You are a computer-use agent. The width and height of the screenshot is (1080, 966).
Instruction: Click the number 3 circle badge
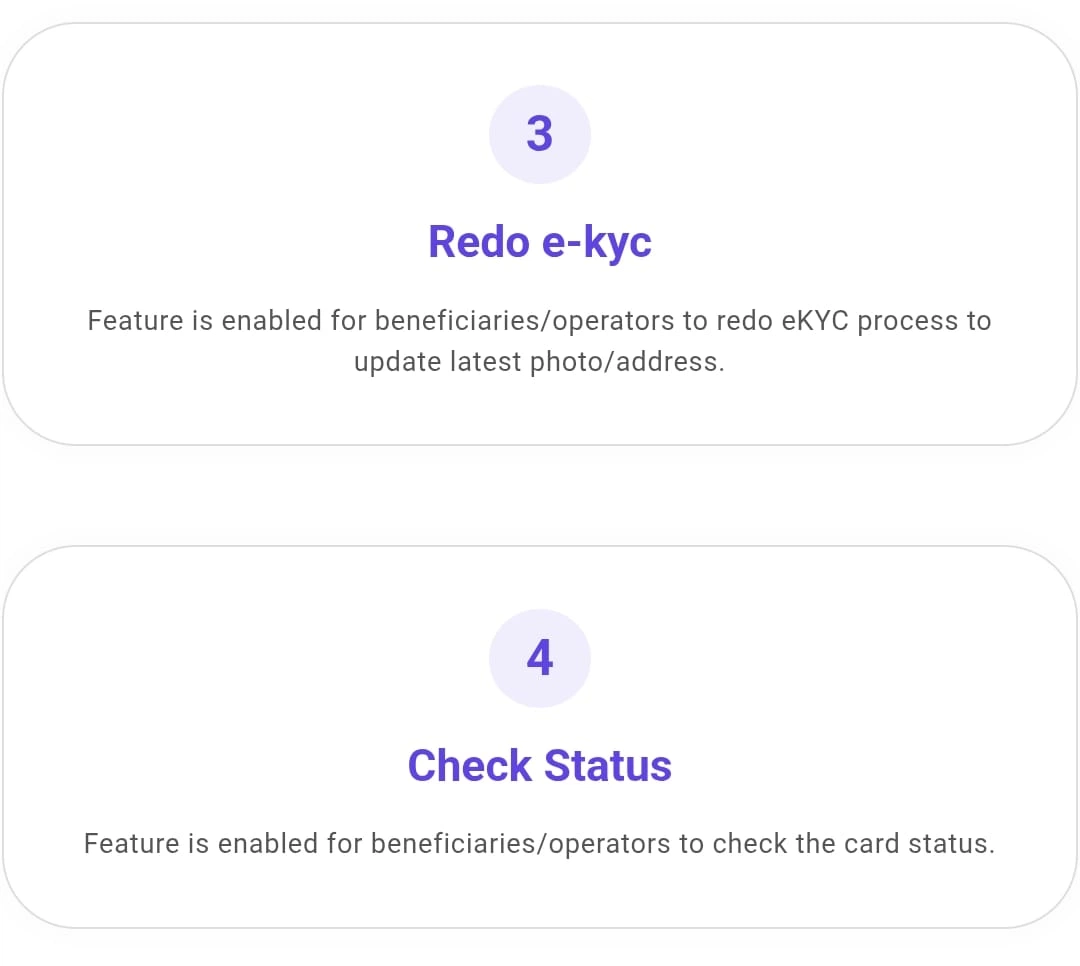(x=539, y=134)
